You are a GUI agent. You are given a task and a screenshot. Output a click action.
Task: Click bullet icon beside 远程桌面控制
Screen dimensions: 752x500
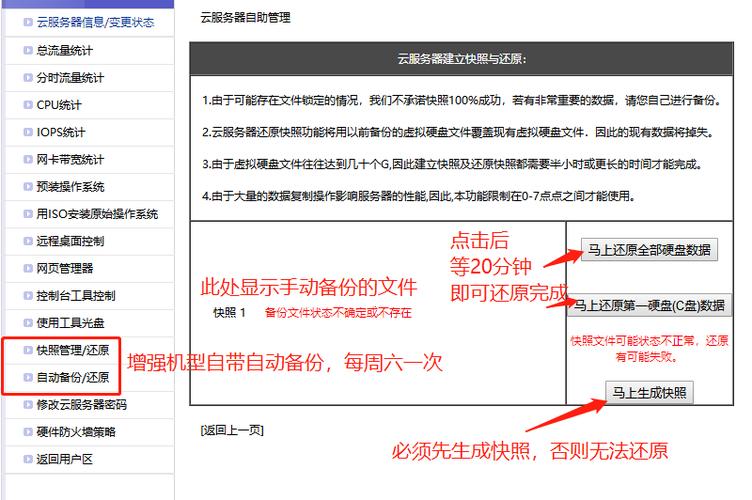(28, 241)
